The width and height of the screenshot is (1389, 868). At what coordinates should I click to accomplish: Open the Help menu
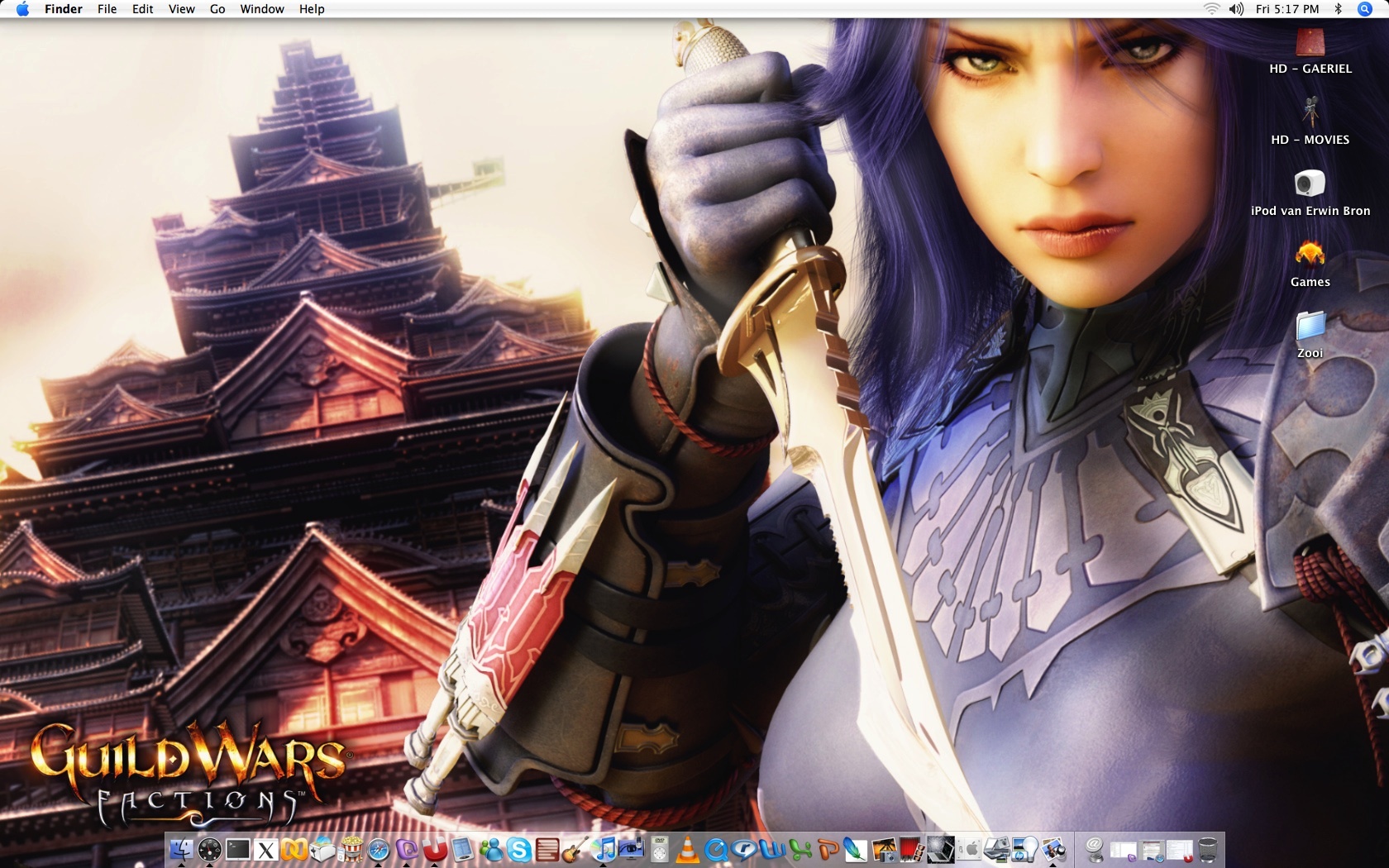pos(312,9)
